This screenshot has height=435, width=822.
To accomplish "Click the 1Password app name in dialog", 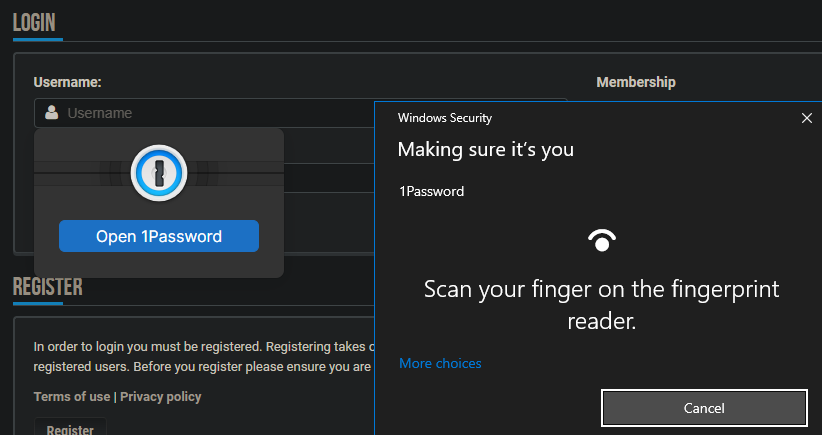I will [431, 191].
